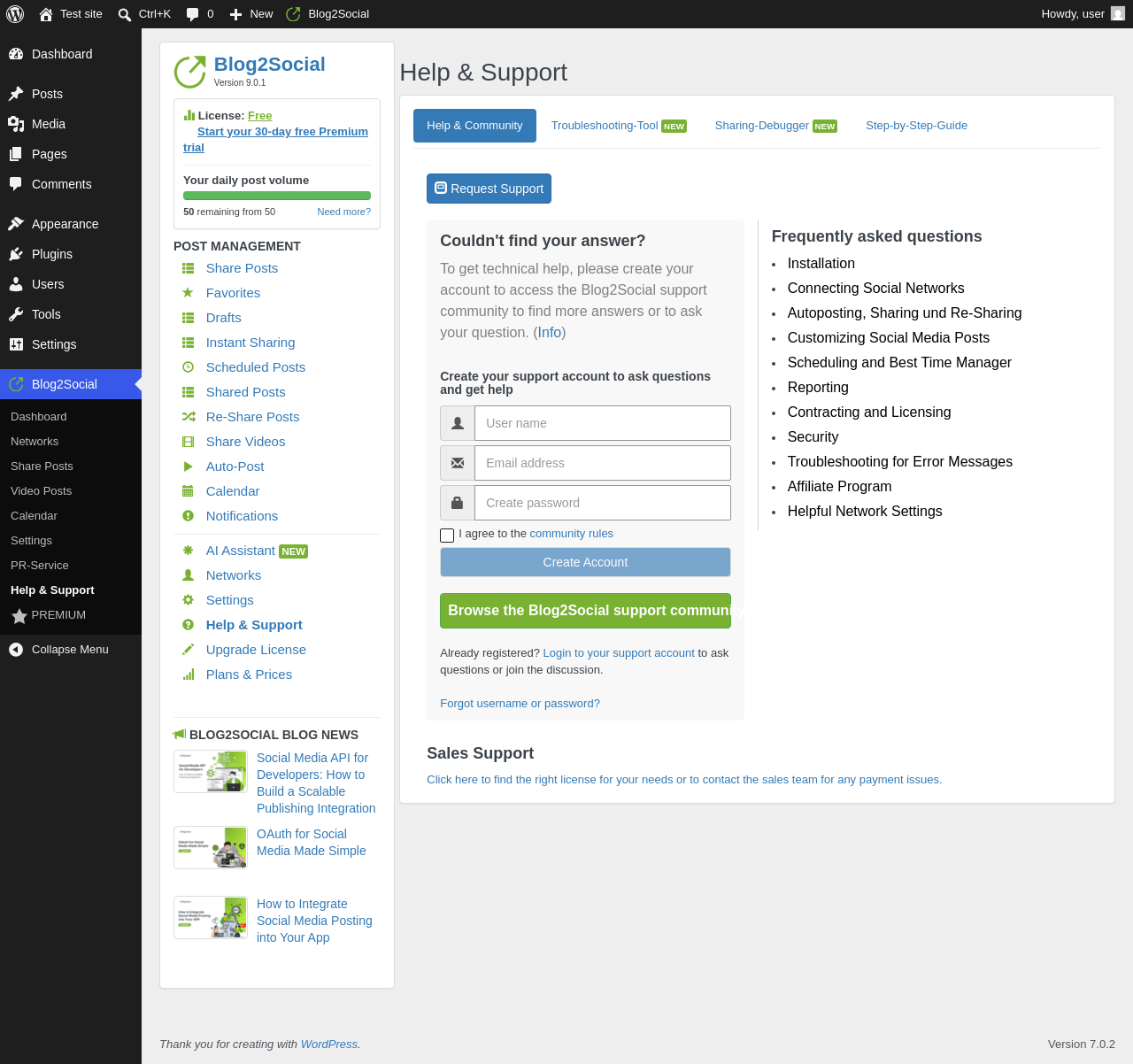
Task: Click the Dashboard gauge icon in sidebar
Action: (x=16, y=54)
